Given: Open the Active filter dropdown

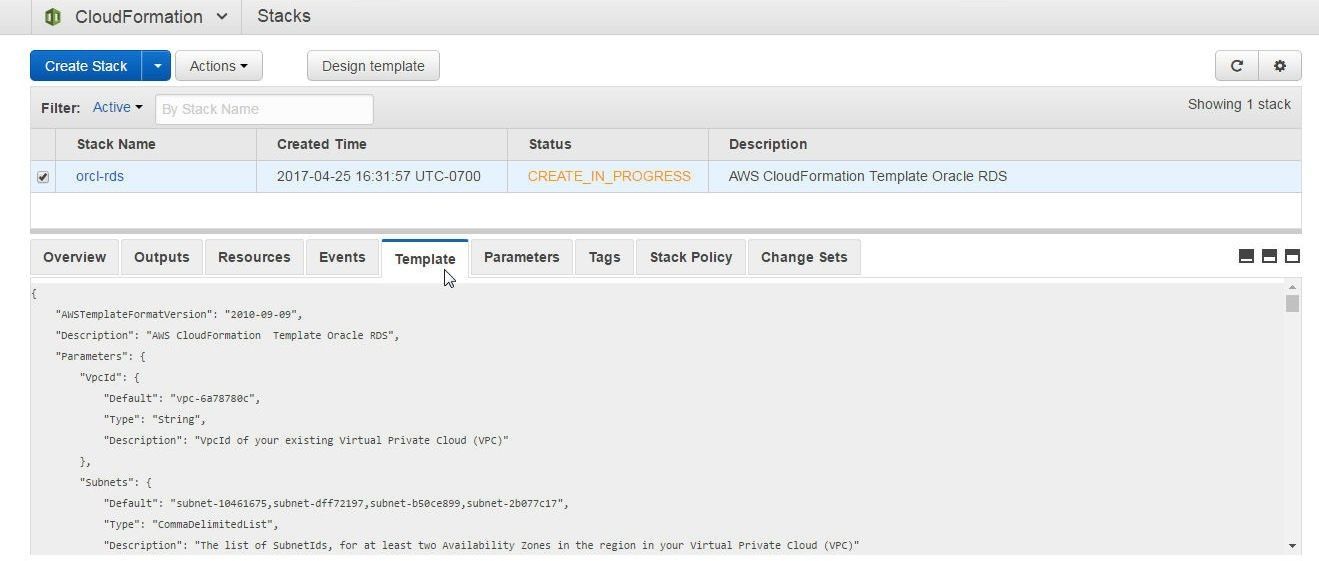Looking at the screenshot, I should (117, 107).
